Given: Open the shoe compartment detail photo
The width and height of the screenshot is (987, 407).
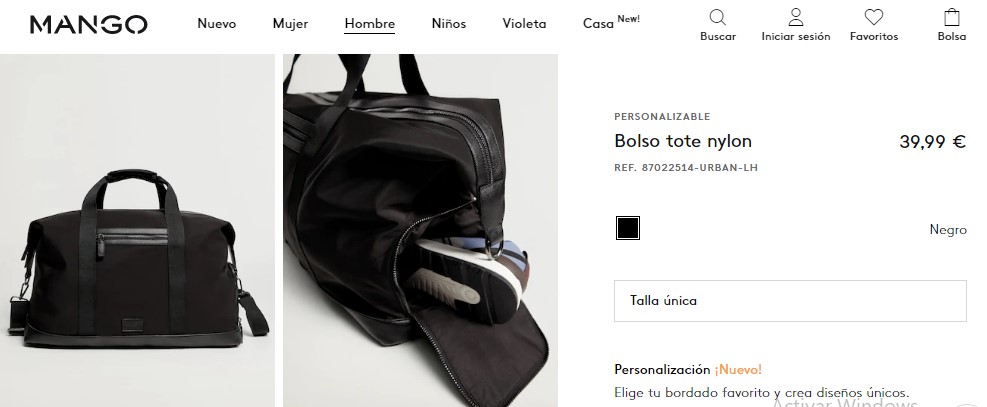Looking at the screenshot, I should pos(420,230).
